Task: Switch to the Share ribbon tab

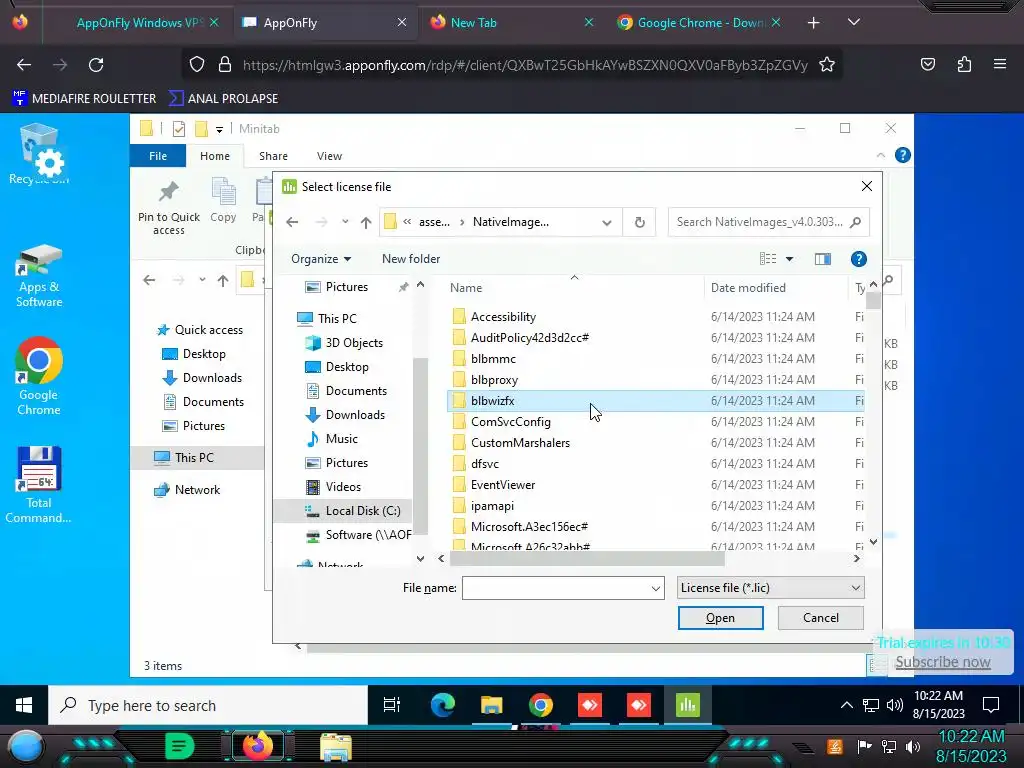Action: click(273, 156)
